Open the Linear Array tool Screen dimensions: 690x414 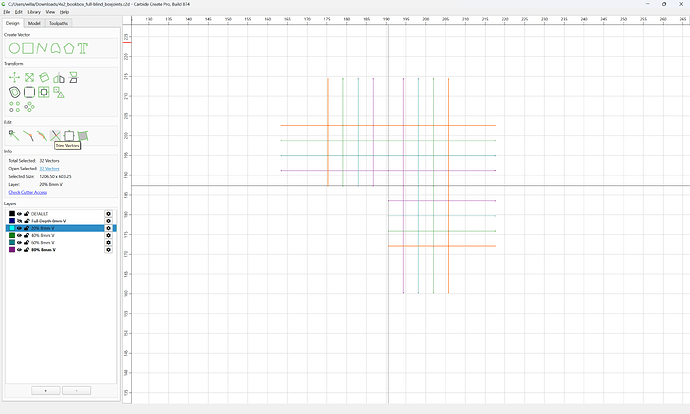[15, 107]
